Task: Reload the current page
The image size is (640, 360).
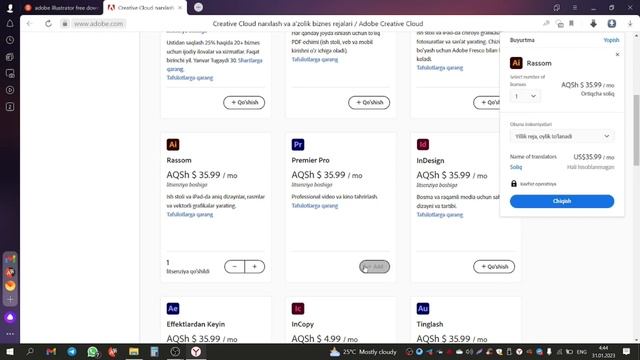Action: point(48,24)
